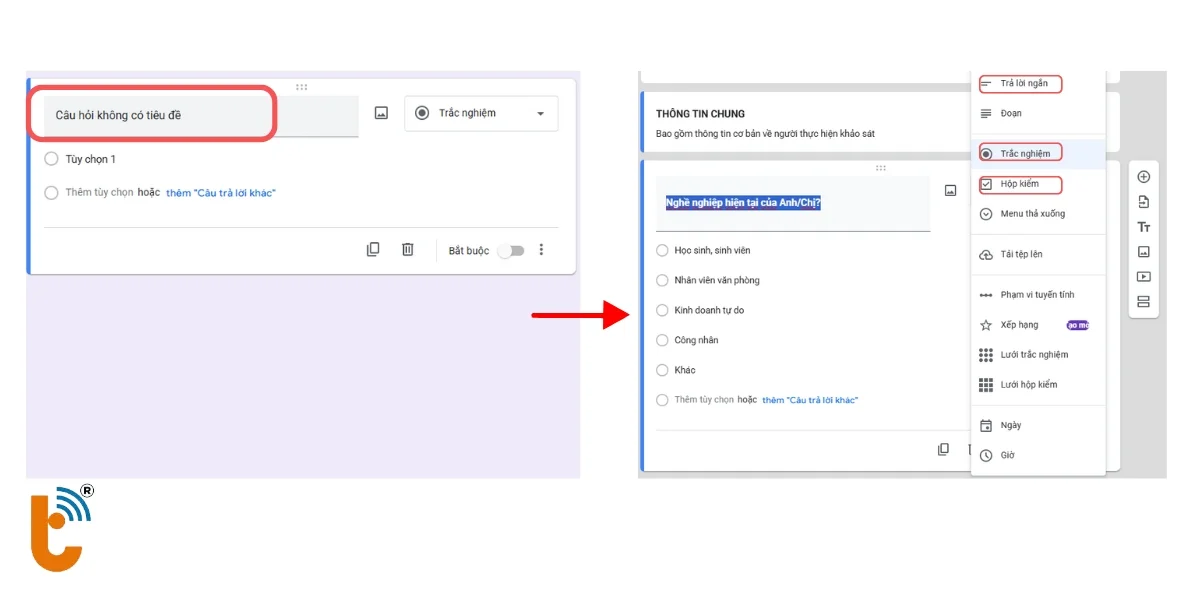This screenshot has height=600, width=1200.
Task: Click the duplicate question icon in left card
Action: coord(373,250)
